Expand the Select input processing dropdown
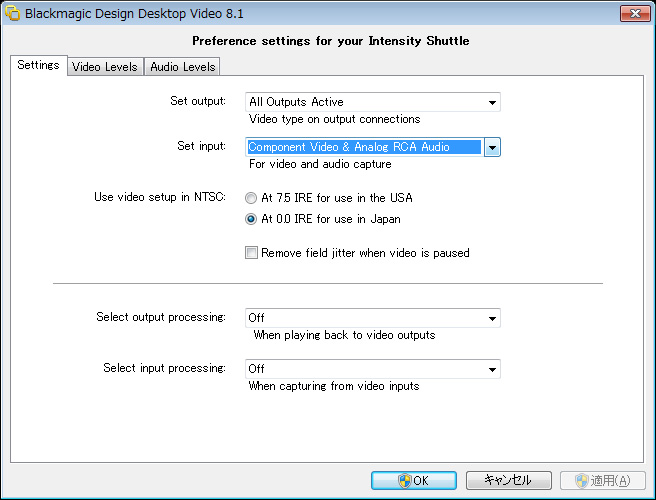Image resolution: width=656 pixels, height=500 pixels. tap(492, 369)
